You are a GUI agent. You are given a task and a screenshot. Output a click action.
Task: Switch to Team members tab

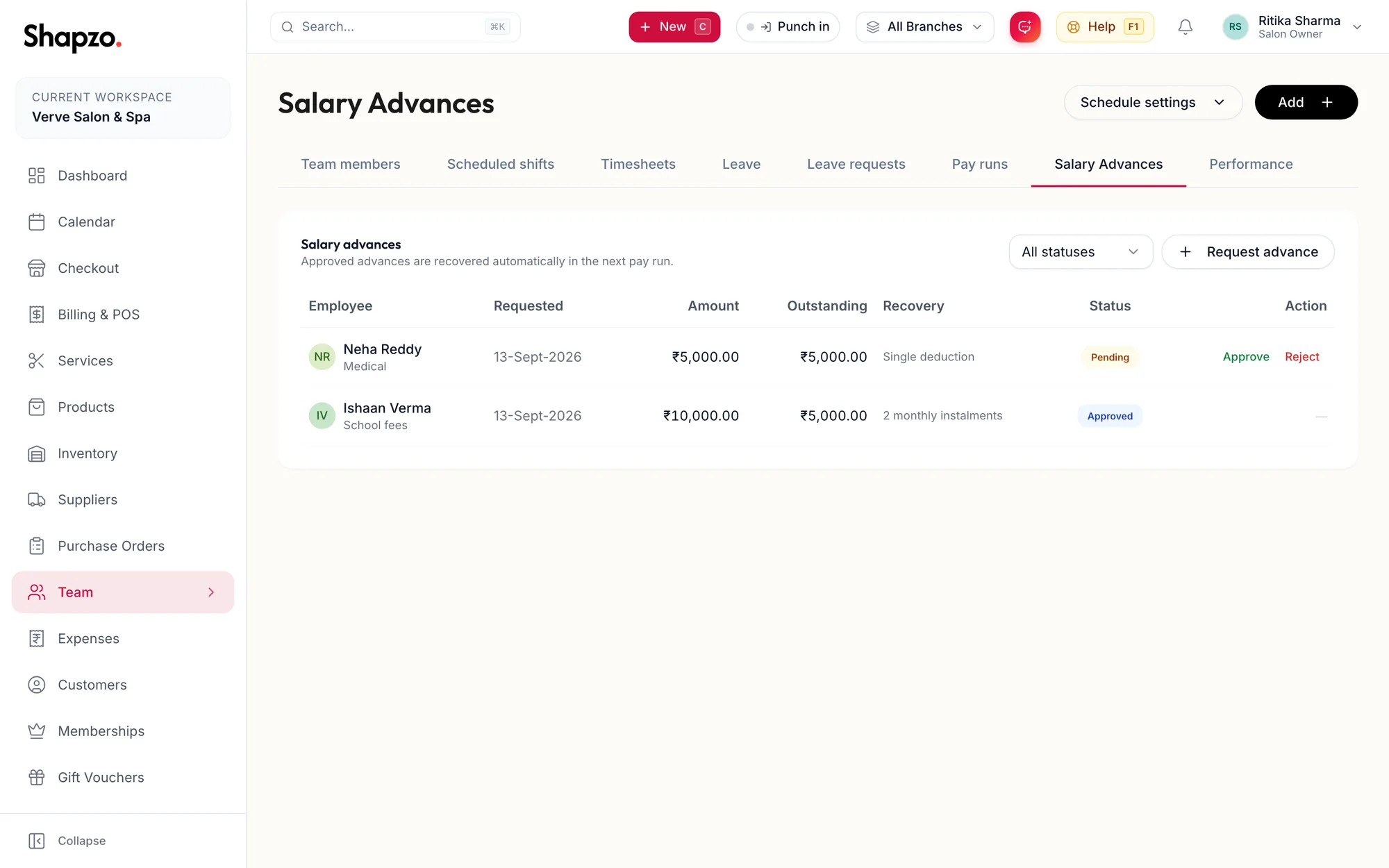351,165
